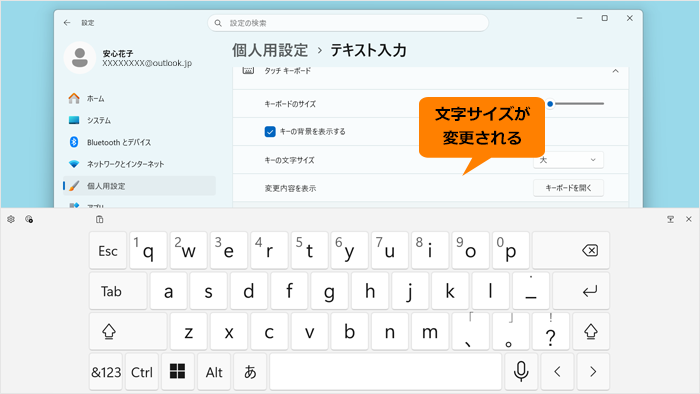Tap the m key on the keyboard
The width and height of the screenshot is (700, 394).
[x=429, y=332]
